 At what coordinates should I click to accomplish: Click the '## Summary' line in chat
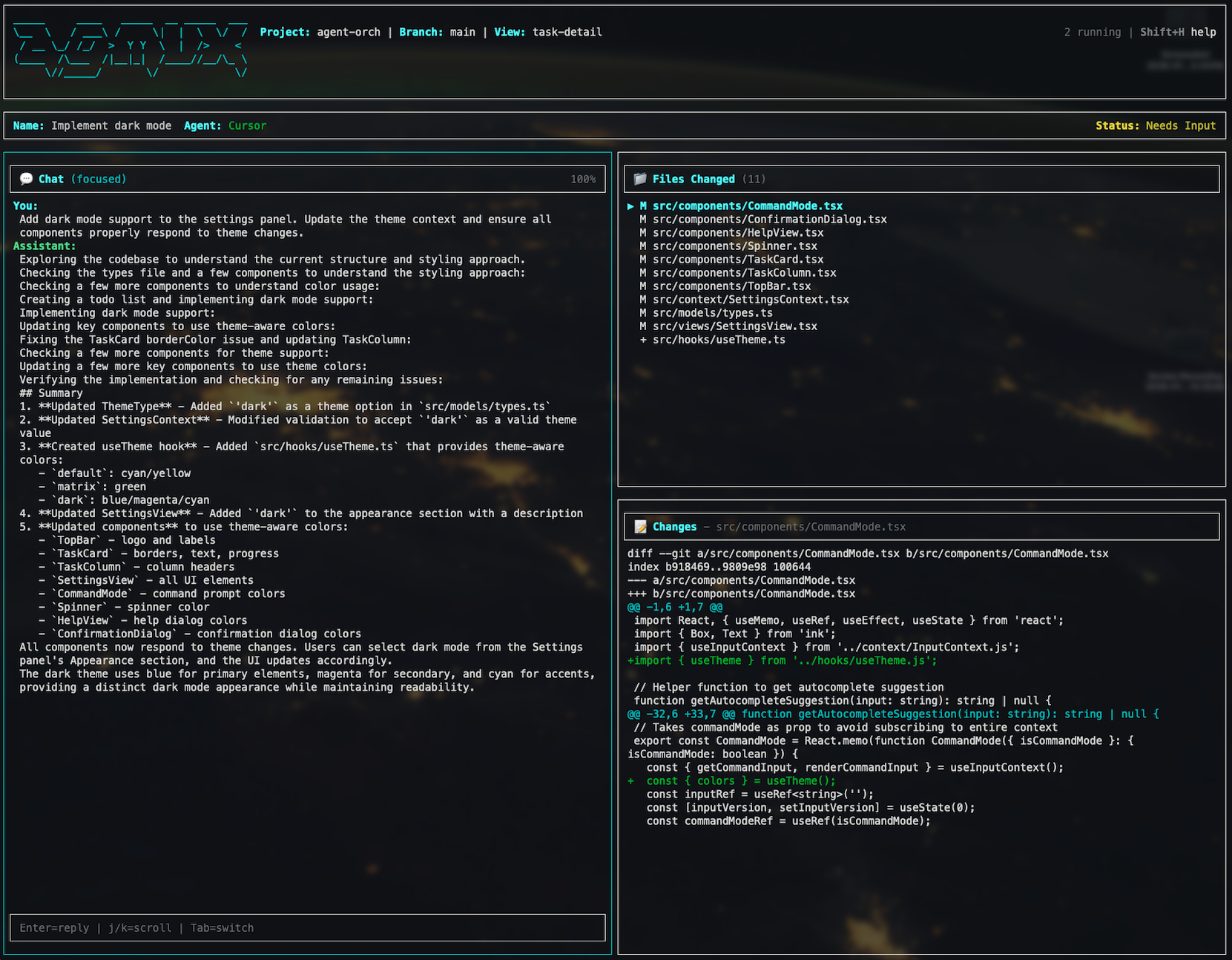point(51,393)
